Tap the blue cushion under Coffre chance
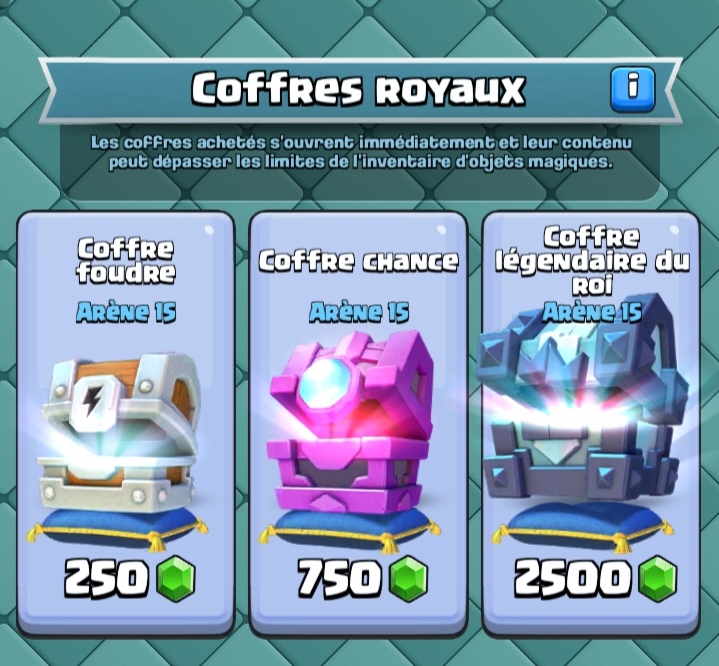The image size is (719, 666). (349, 528)
